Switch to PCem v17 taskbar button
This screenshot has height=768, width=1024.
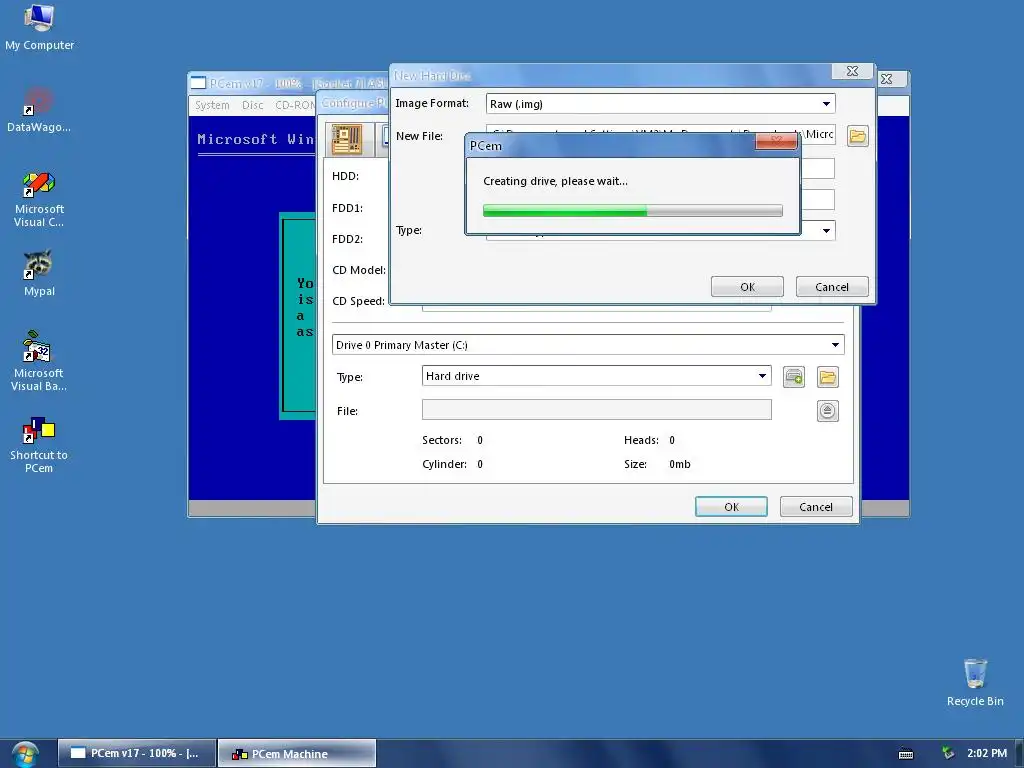137,753
